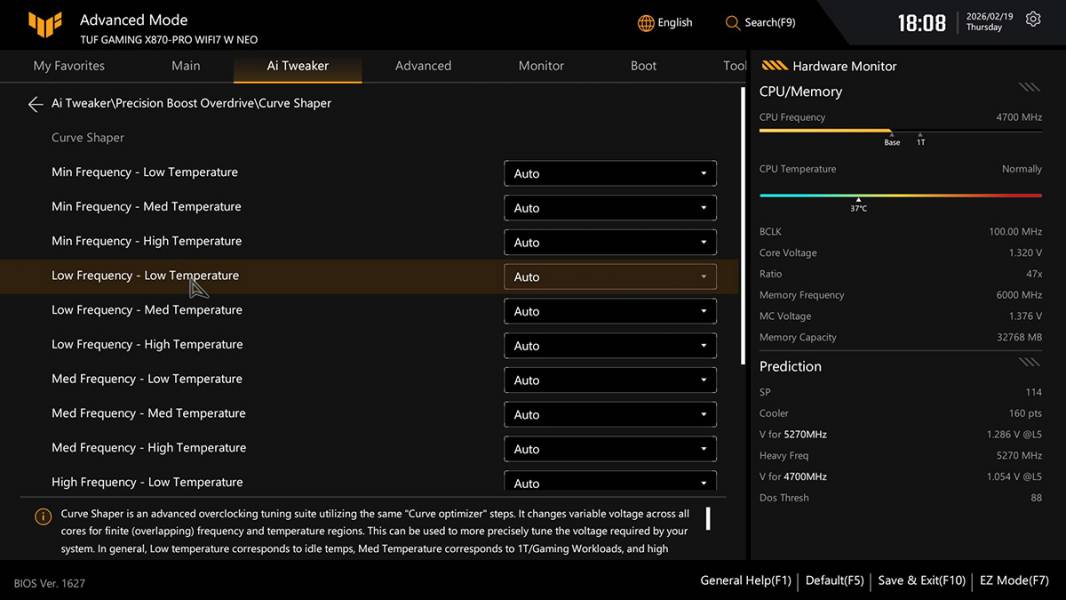The image size is (1066, 600).
Task: Click the Hardware Monitor header icon
Action: (774, 66)
